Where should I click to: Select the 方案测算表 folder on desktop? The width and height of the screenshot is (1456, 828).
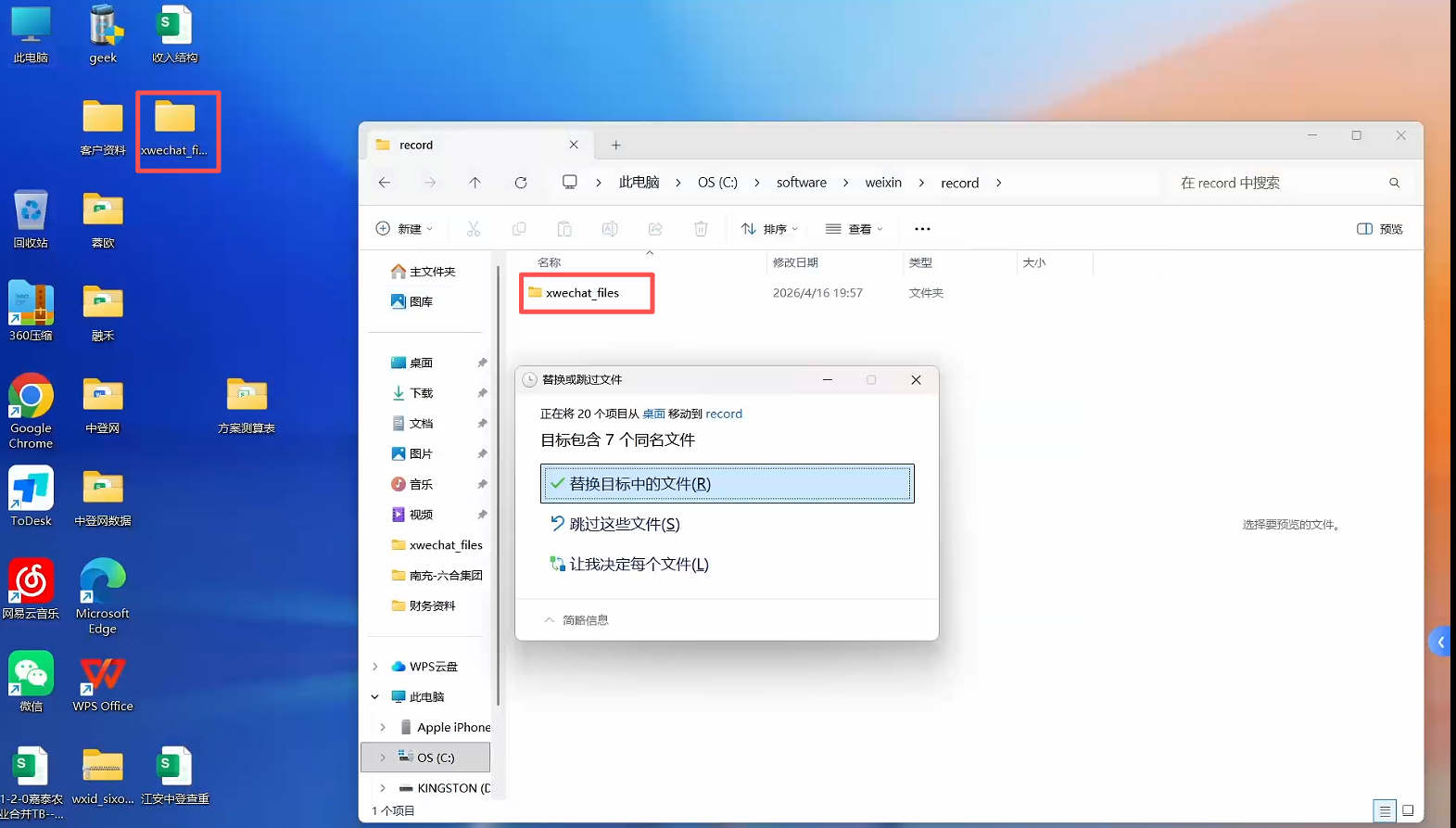pyautogui.click(x=247, y=405)
